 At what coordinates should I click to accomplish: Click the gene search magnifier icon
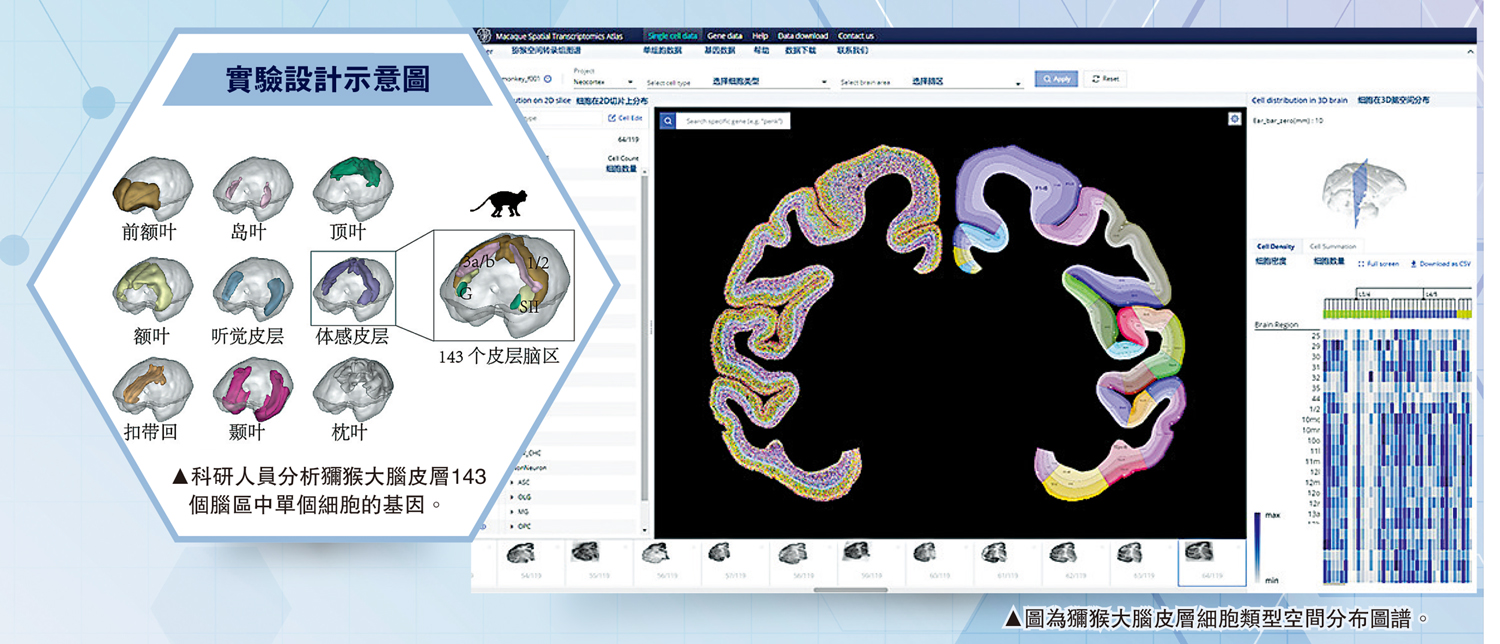pyautogui.click(x=668, y=121)
